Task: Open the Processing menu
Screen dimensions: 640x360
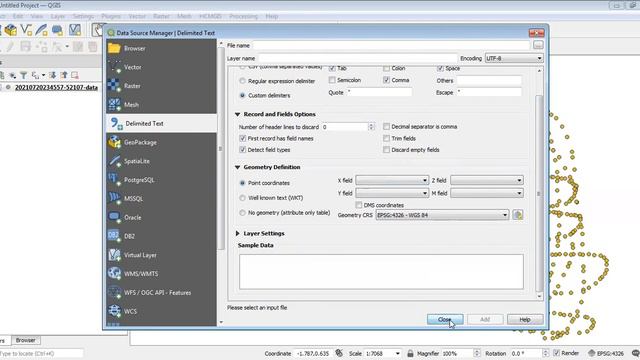Action: (243, 16)
